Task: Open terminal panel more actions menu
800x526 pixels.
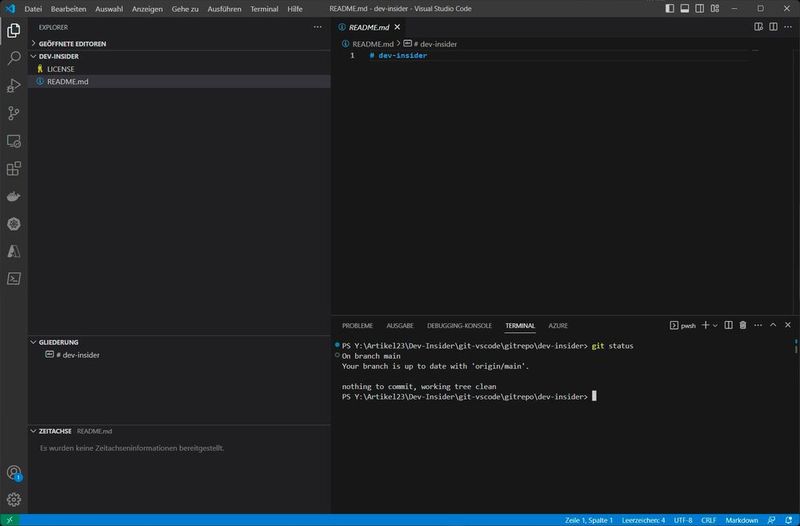Action: pyautogui.click(x=758, y=325)
